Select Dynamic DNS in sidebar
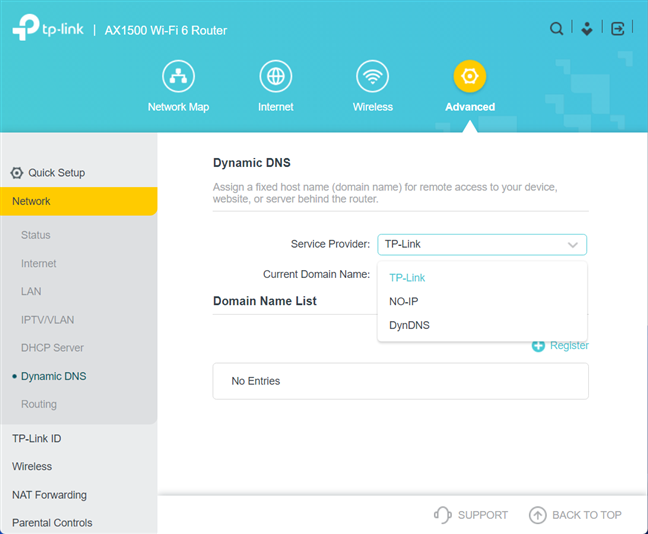Viewport: 648px width, 534px height. click(53, 376)
